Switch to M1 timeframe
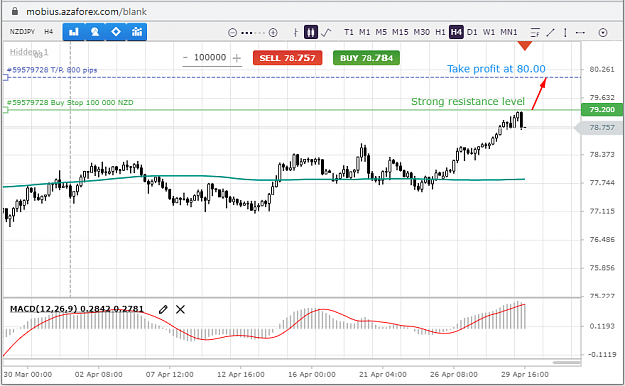Screen dimensions: 625x386 coord(365,32)
